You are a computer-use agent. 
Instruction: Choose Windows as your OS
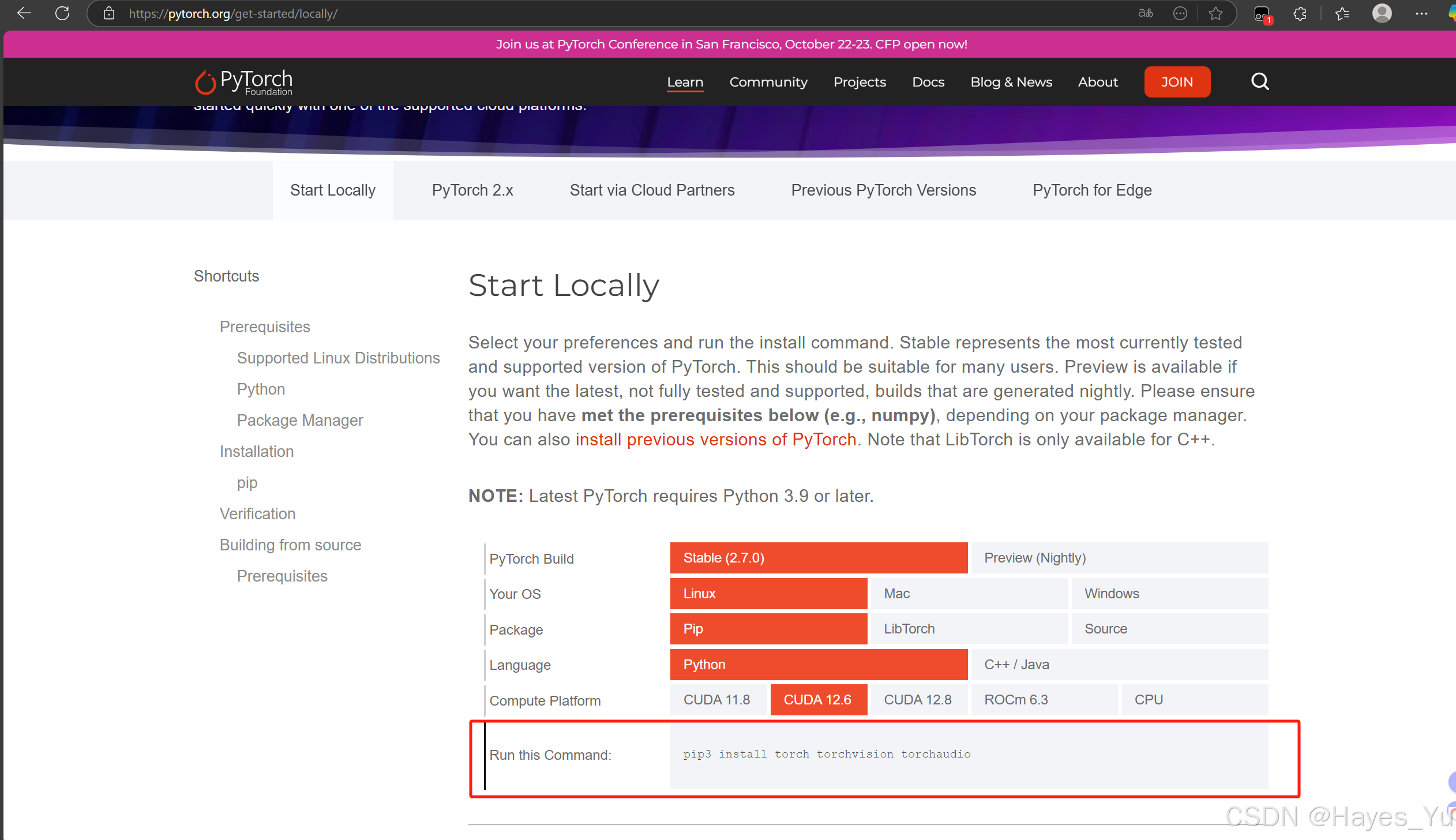1169,594
